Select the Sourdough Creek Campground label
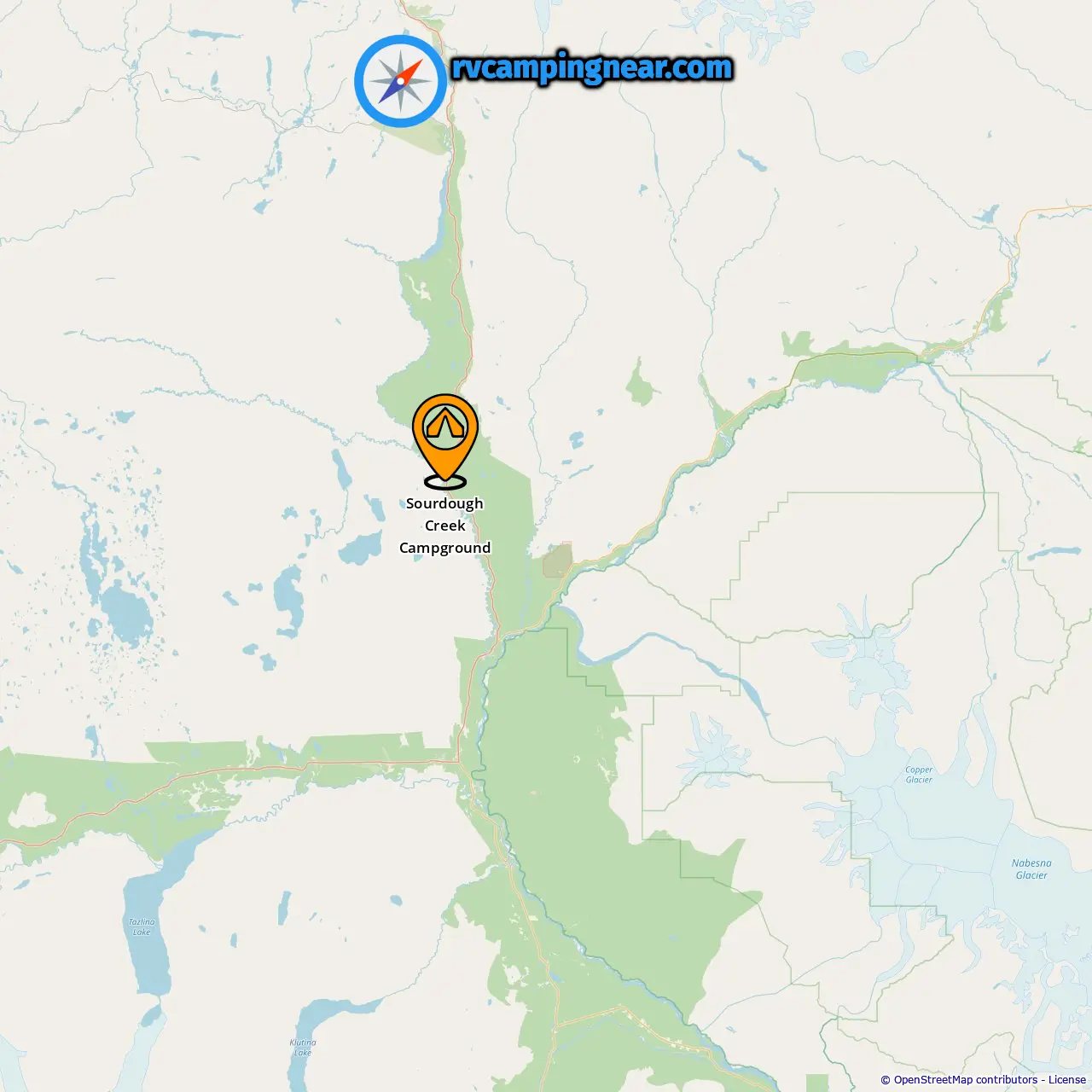This screenshot has height=1092, width=1092. 445,526
